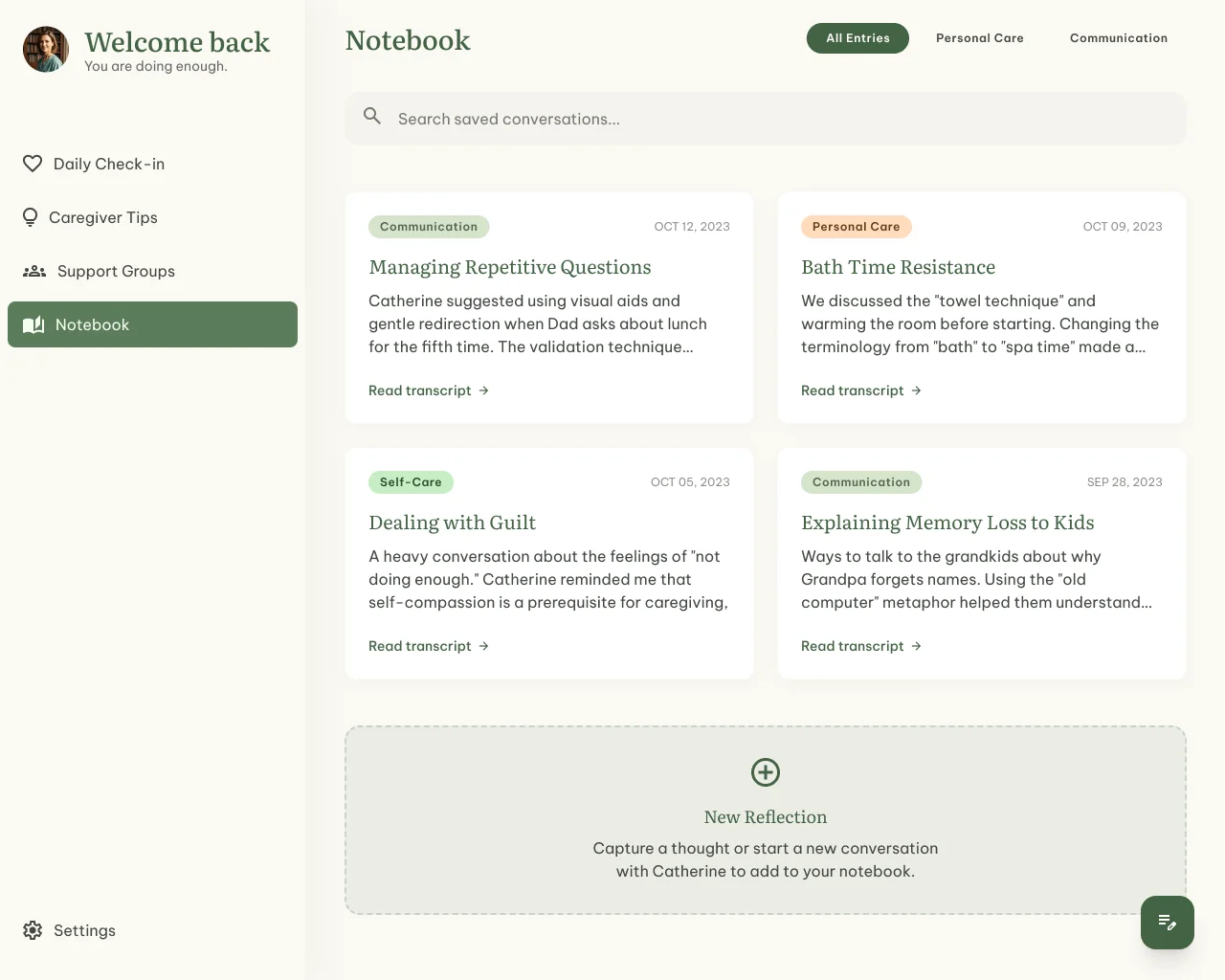Viewport: 1225px width, 980px height.
Task: Click the Bath Time Resistance summary text
Action: tap(980, 323)
